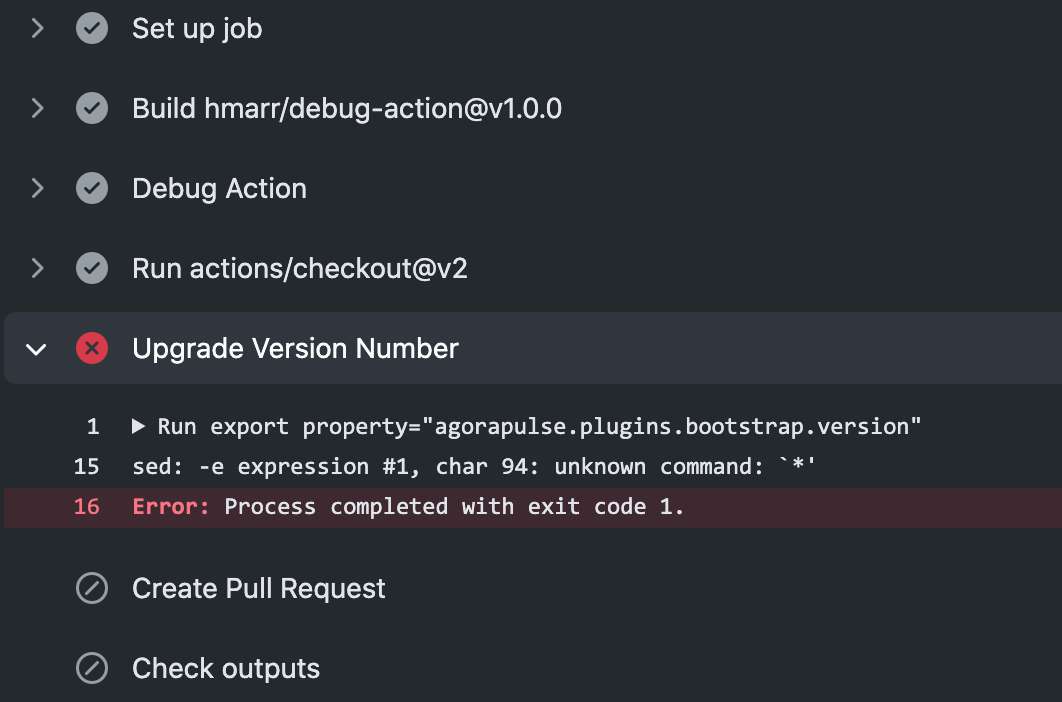Collapse the Upgrade Version Number step
Viewport: 1062px width, 702px height.
click(x=37, y=348)
